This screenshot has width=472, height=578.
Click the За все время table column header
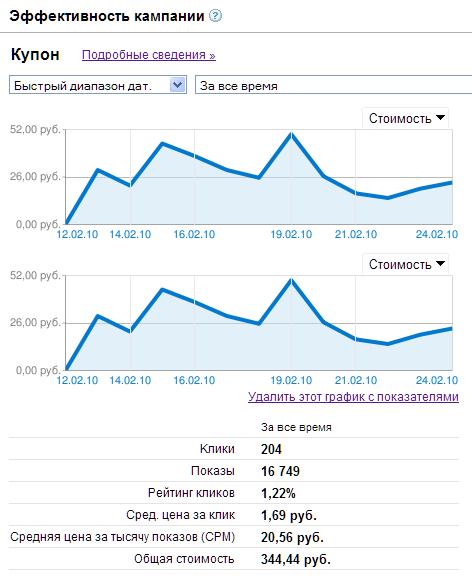click(296, 427)
